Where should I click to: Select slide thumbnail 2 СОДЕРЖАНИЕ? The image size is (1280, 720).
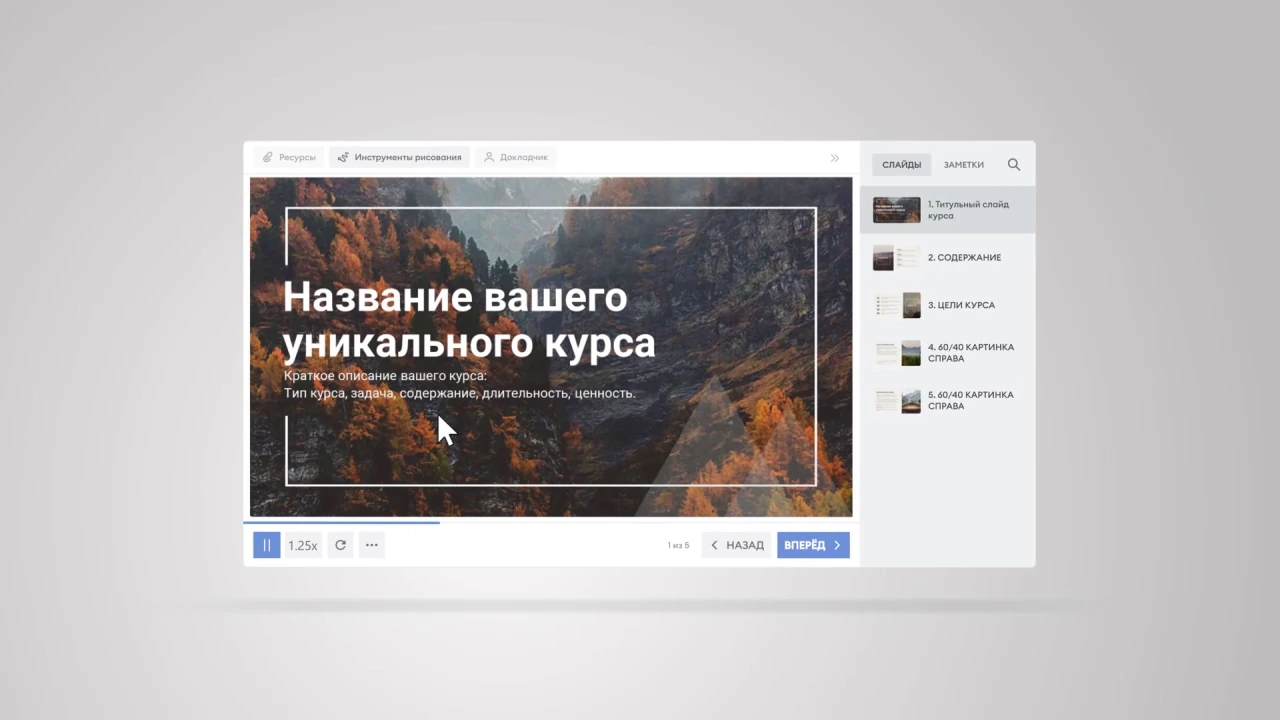[x=897, y=258]
